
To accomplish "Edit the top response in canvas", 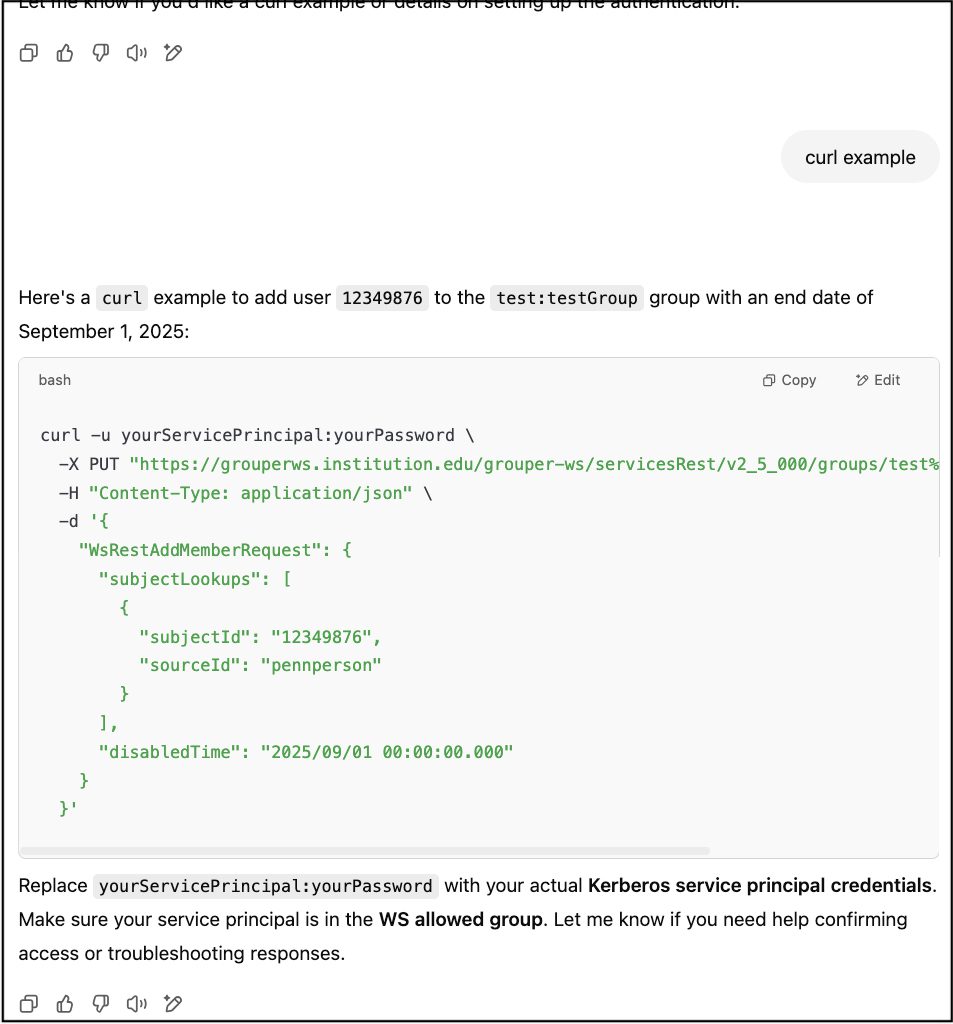I will pos(173,53).
